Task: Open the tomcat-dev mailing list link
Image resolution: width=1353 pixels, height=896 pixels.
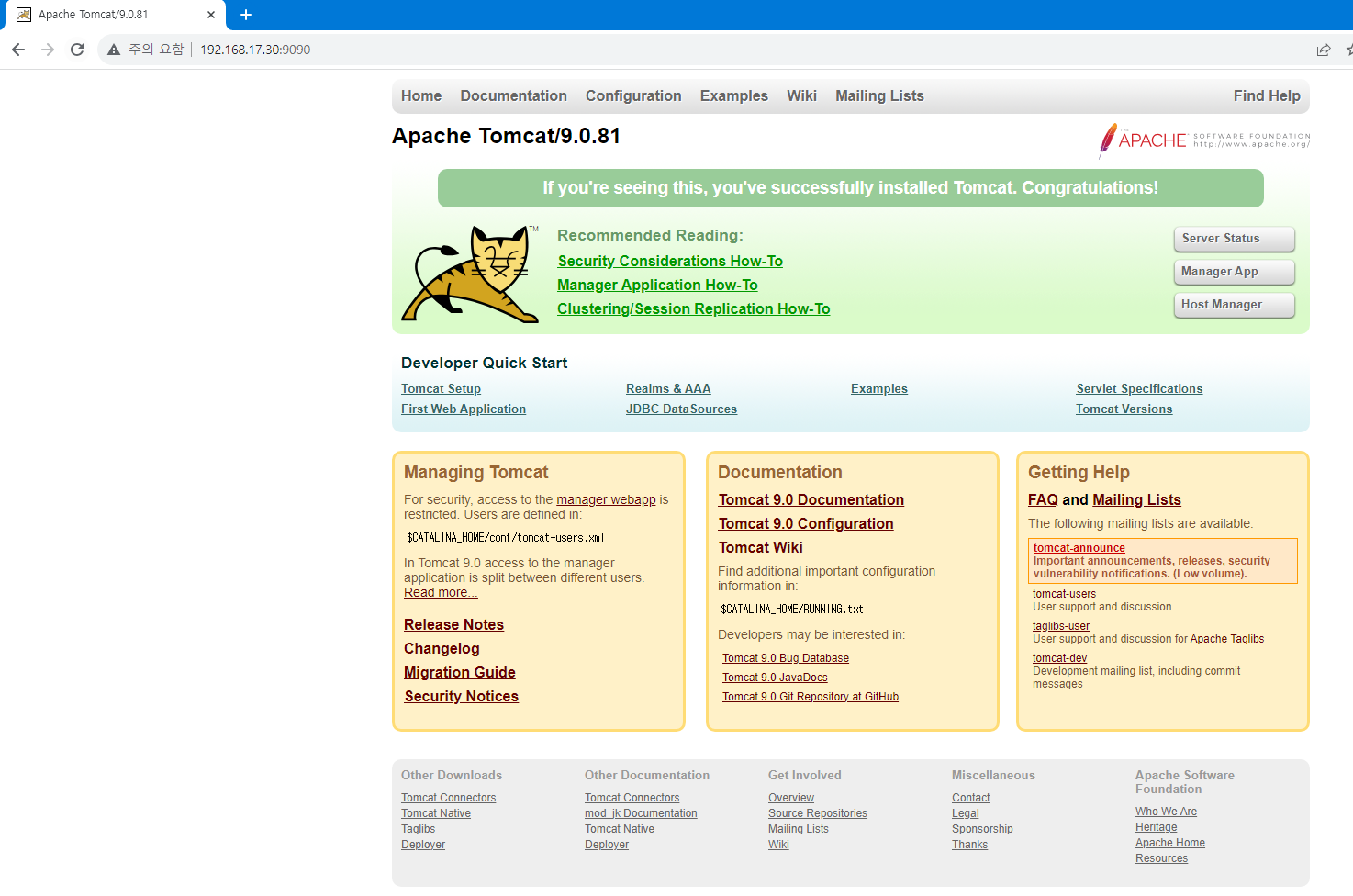Action: pyautogui.click(x=1059, y=658)
